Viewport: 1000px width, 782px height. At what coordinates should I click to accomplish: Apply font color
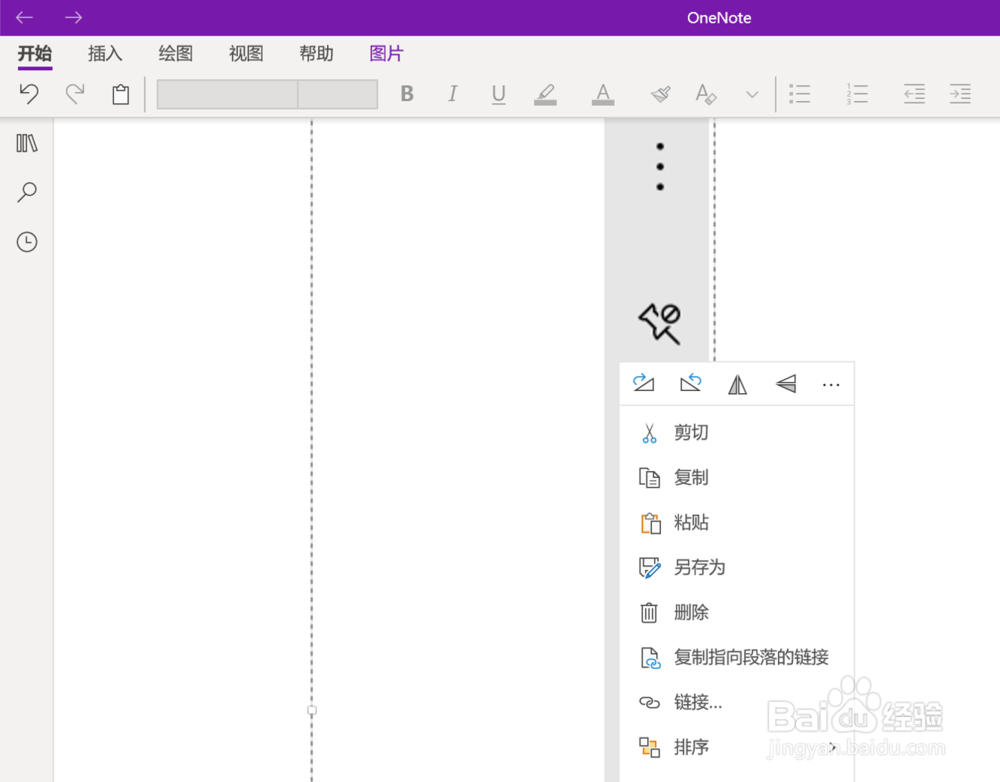tap(603, 94)
